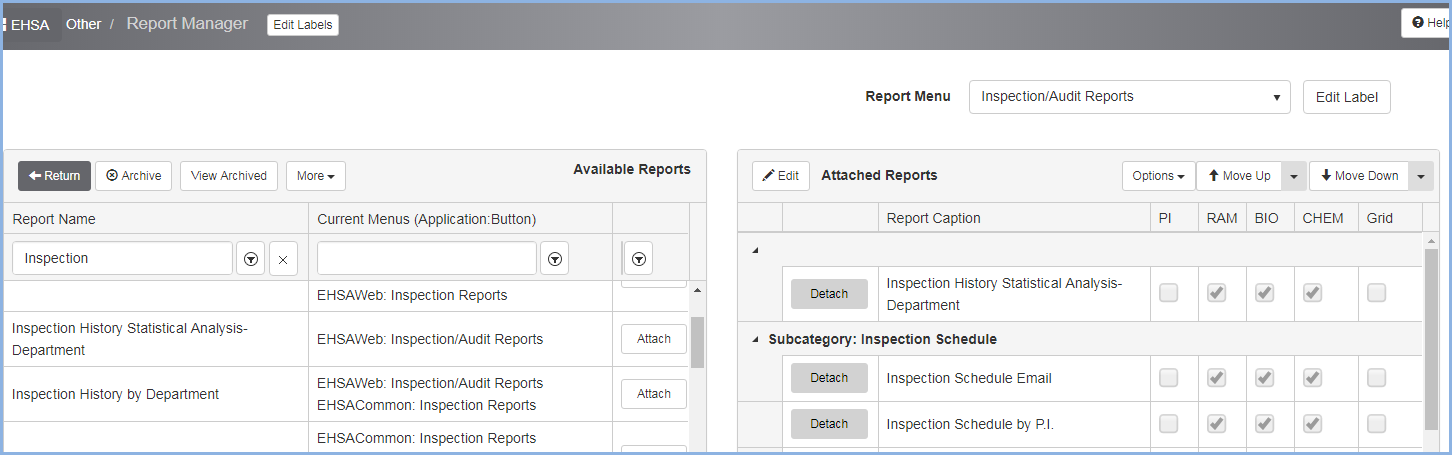1452x455 pixels.
Task: Click the Archive button with the circle-x icon
Action: 134,176
